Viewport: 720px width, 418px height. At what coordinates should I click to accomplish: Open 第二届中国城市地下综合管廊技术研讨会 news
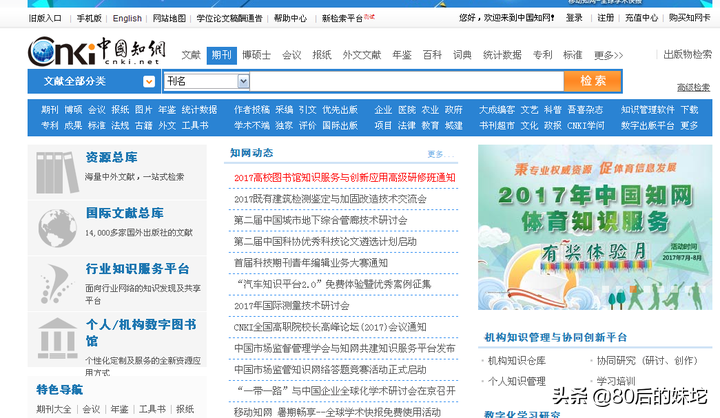point(321,220)
